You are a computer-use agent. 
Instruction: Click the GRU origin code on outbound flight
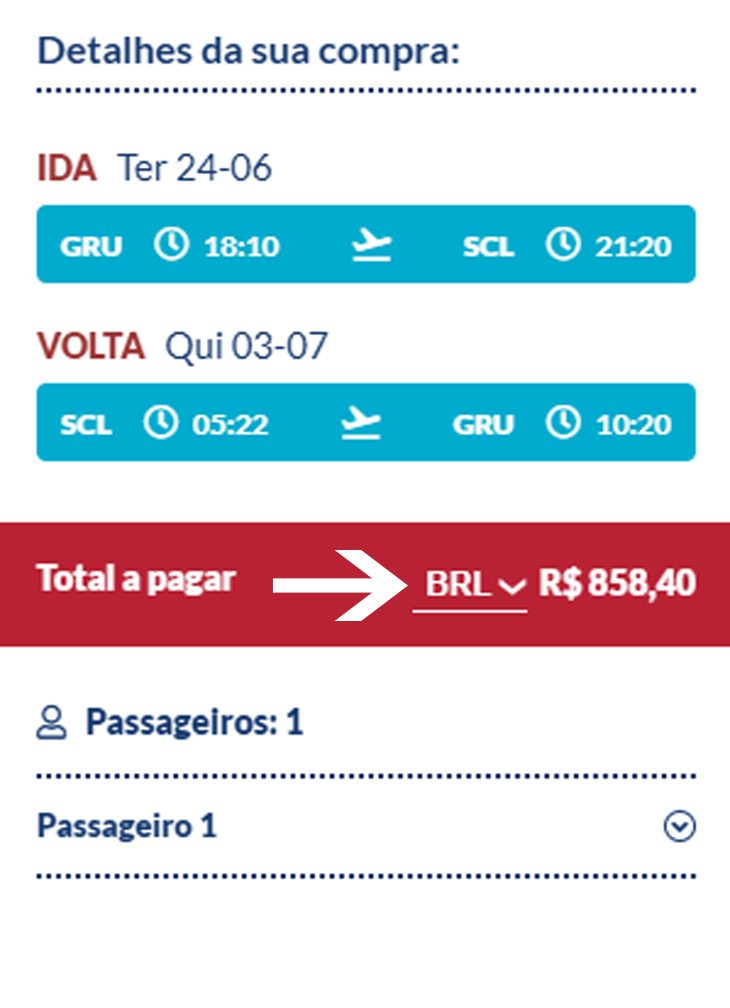tap(91, 246)
